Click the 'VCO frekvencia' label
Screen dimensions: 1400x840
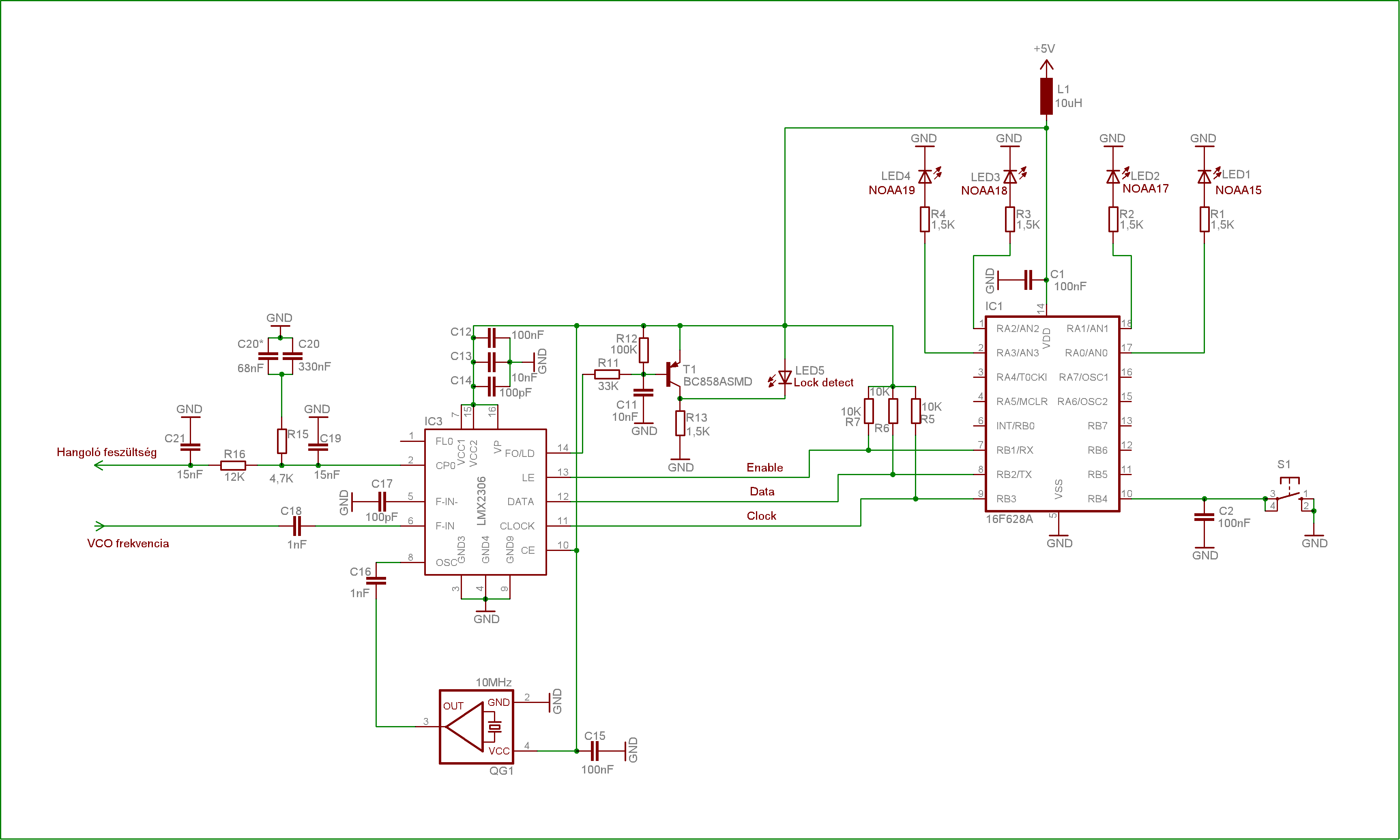[x=128, y=543]
